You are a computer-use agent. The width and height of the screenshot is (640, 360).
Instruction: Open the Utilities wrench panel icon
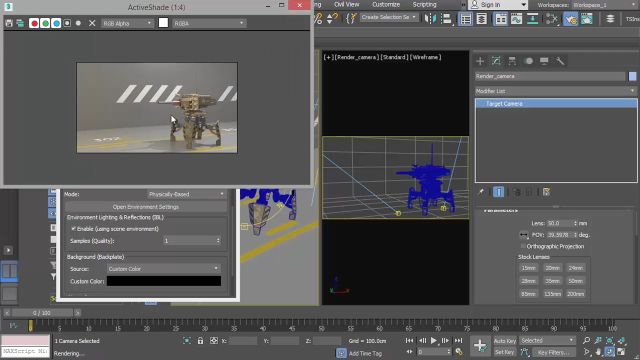[x=560, y=61]
